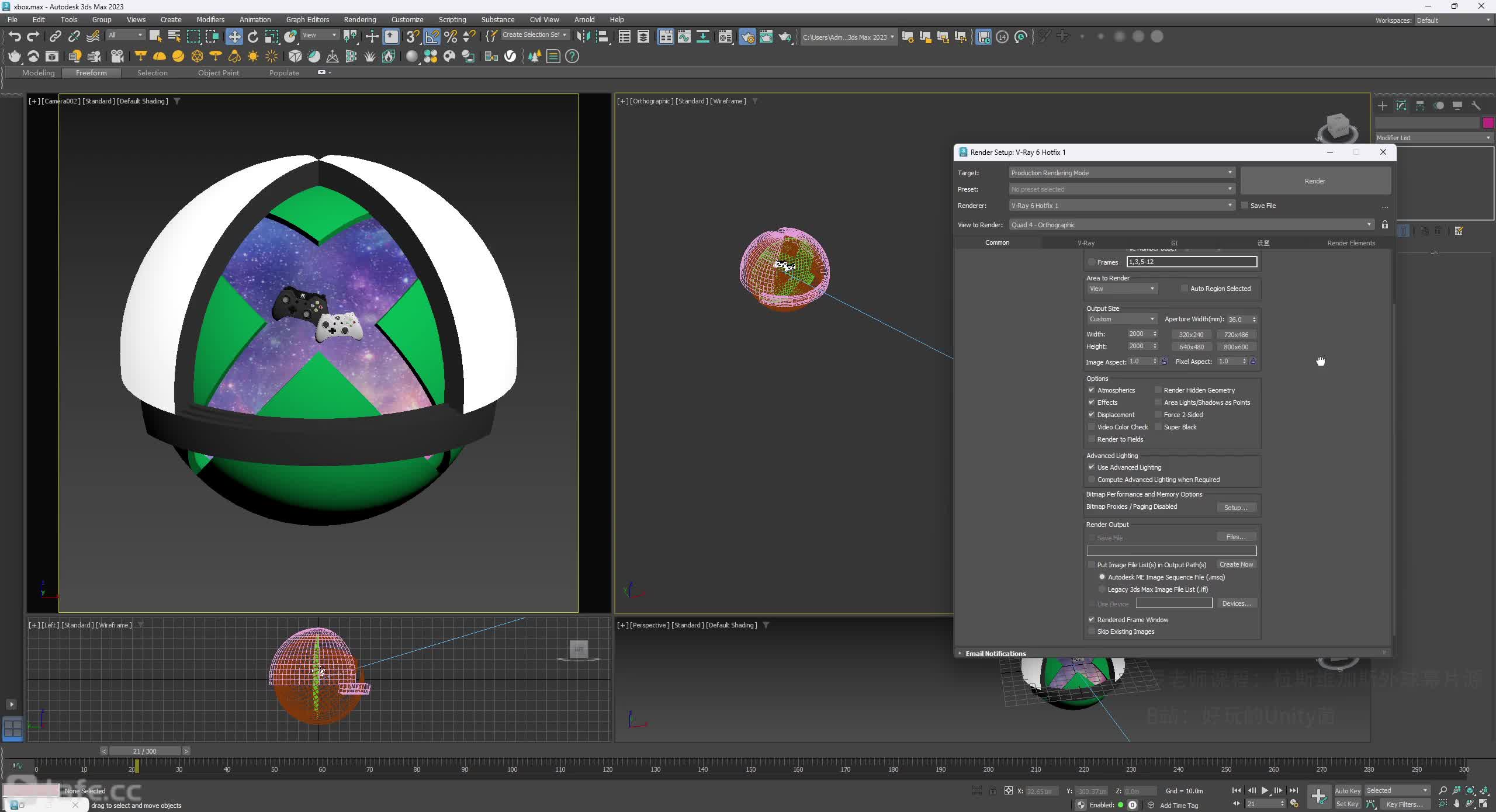
Task: Select the Link tool
Action: click(55, 37)
